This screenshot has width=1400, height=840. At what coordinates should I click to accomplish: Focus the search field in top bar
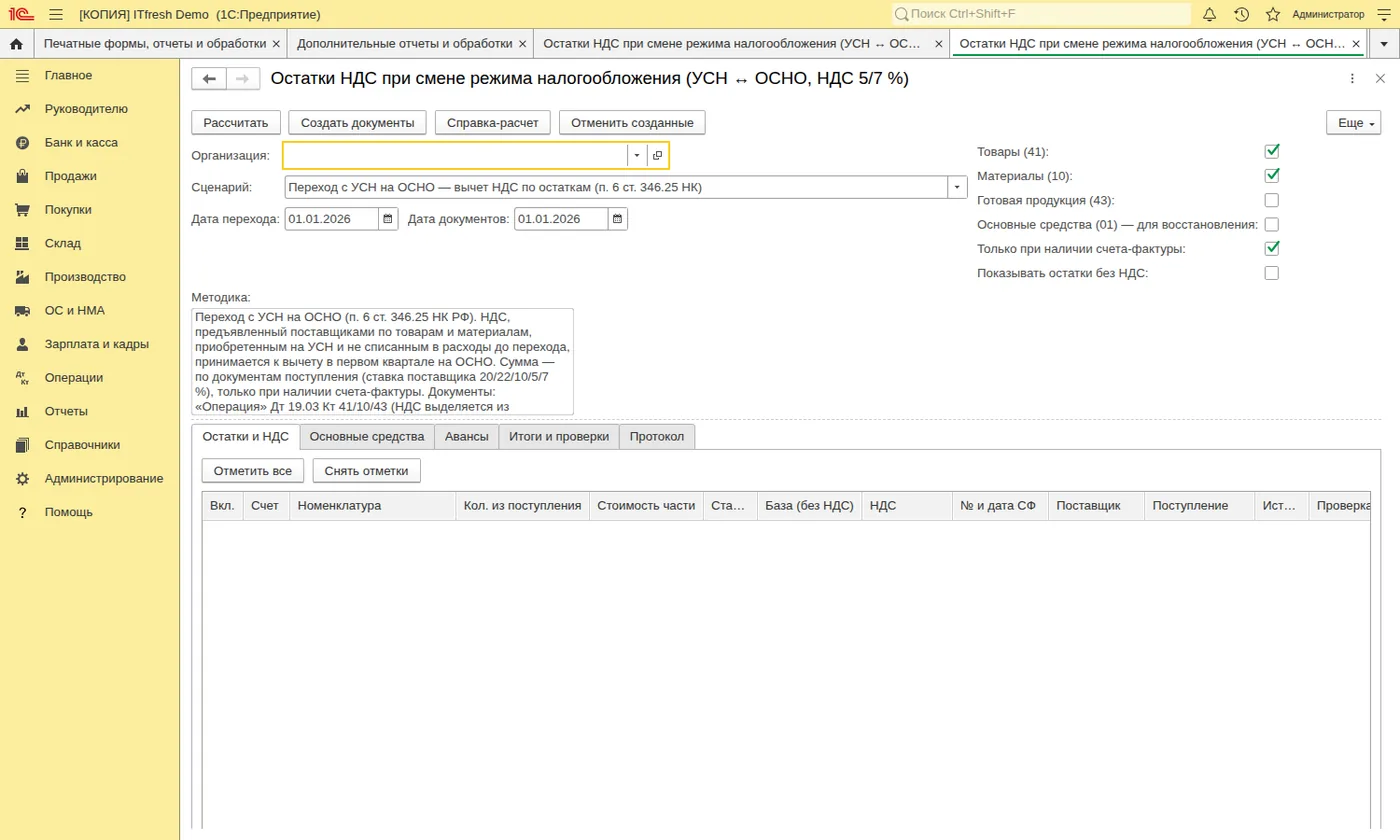coord(1041,14)
